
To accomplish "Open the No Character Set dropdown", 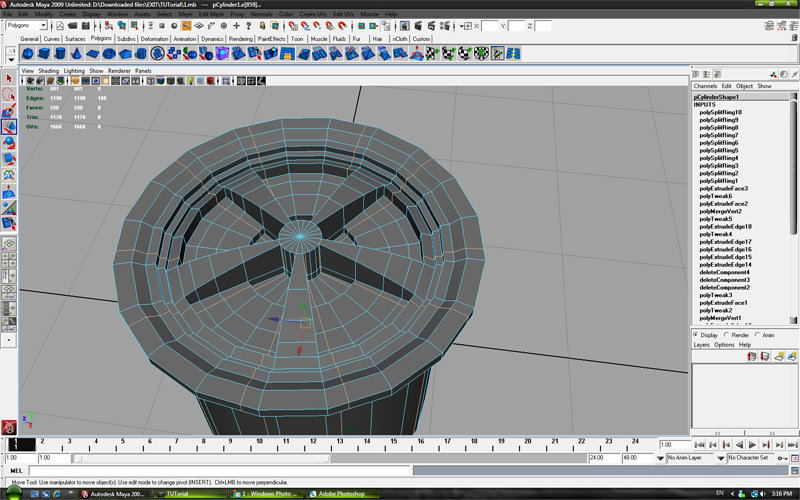I will pyautogui.click(x=748, y=458).
